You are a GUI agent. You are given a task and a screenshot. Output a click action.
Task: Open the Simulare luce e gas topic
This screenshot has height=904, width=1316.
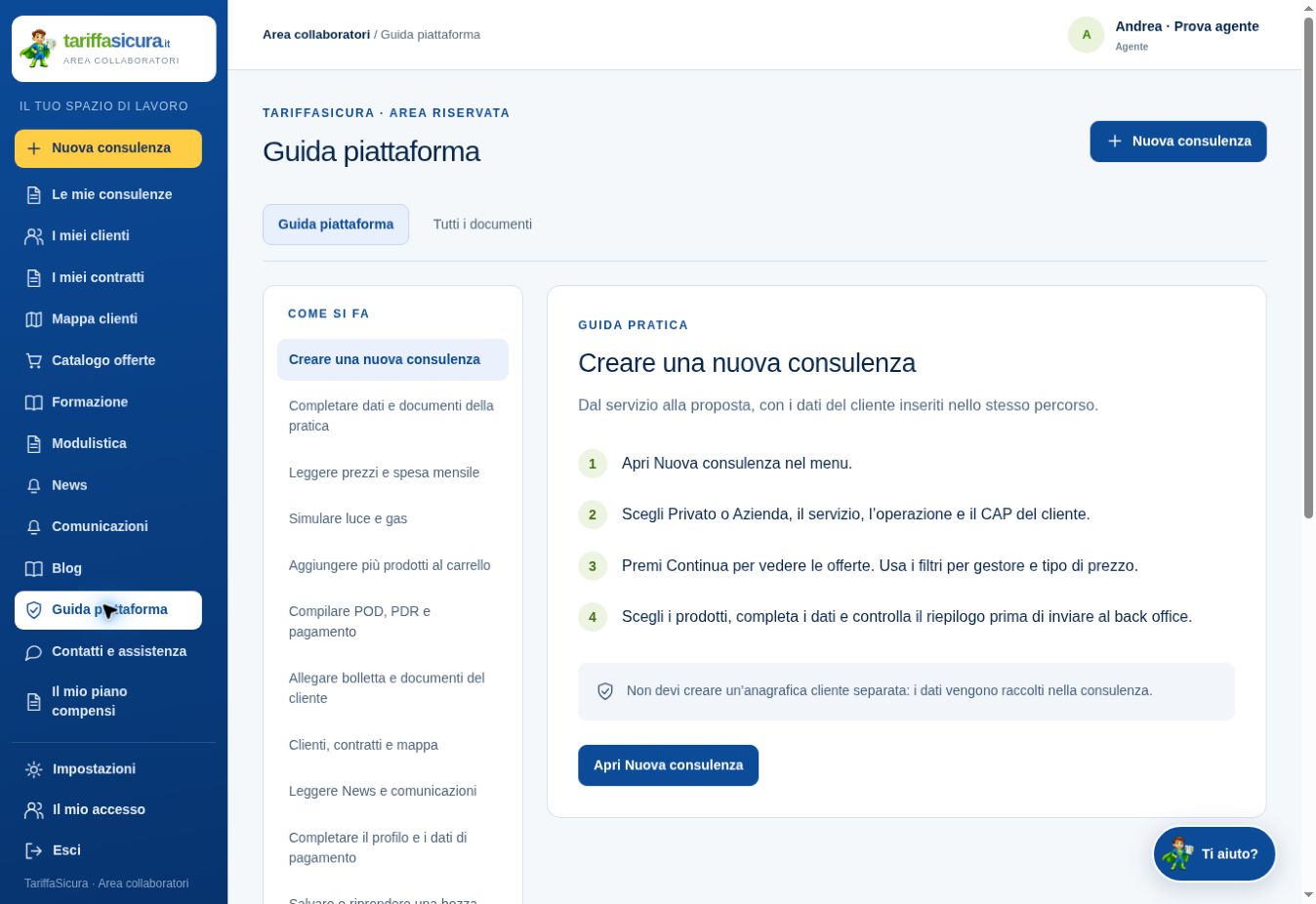392,518
